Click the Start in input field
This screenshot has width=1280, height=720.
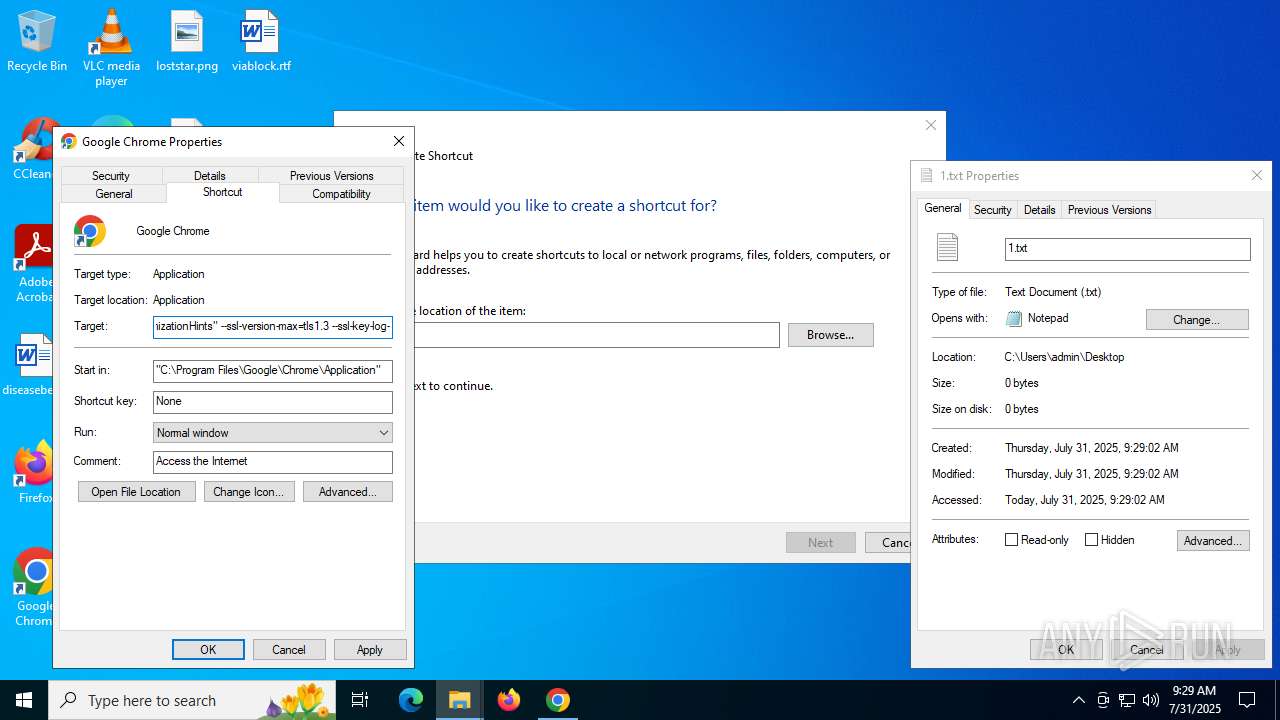coord(273,371)
